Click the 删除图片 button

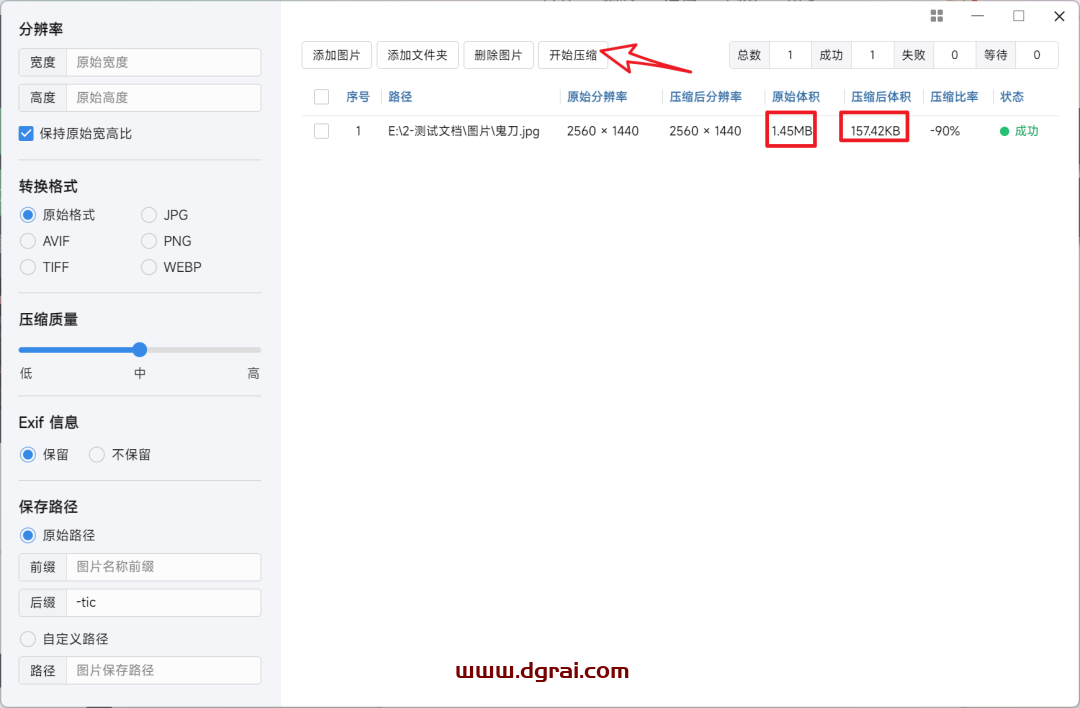point(498,55)
